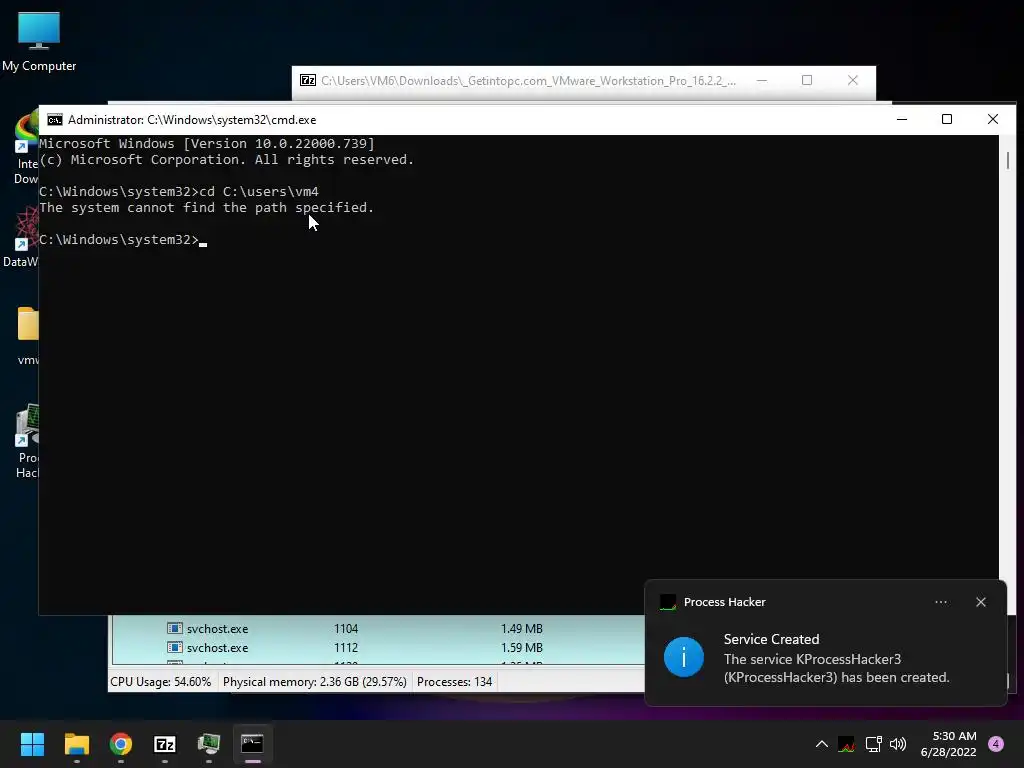Click the Service Created info icon
Screen dimensions: 1024x768
[684, 657]
